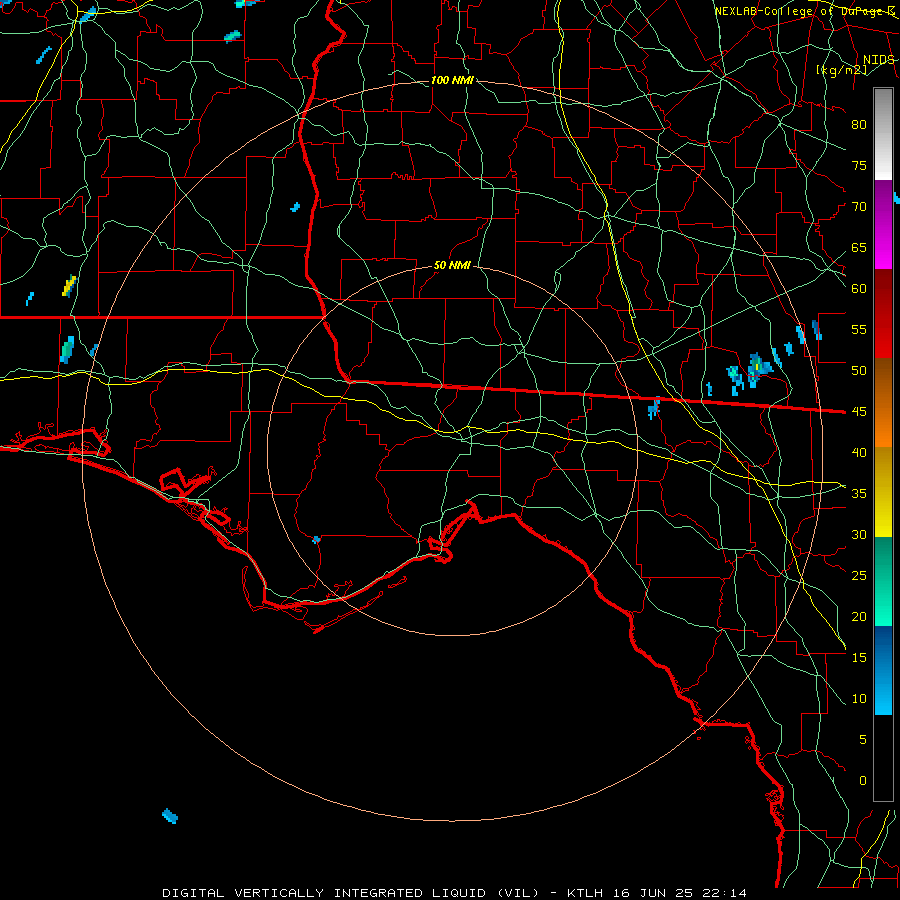Click the 30 value on the VIL scale
This screenshot has height=900, width=900.
coord(859,534)
